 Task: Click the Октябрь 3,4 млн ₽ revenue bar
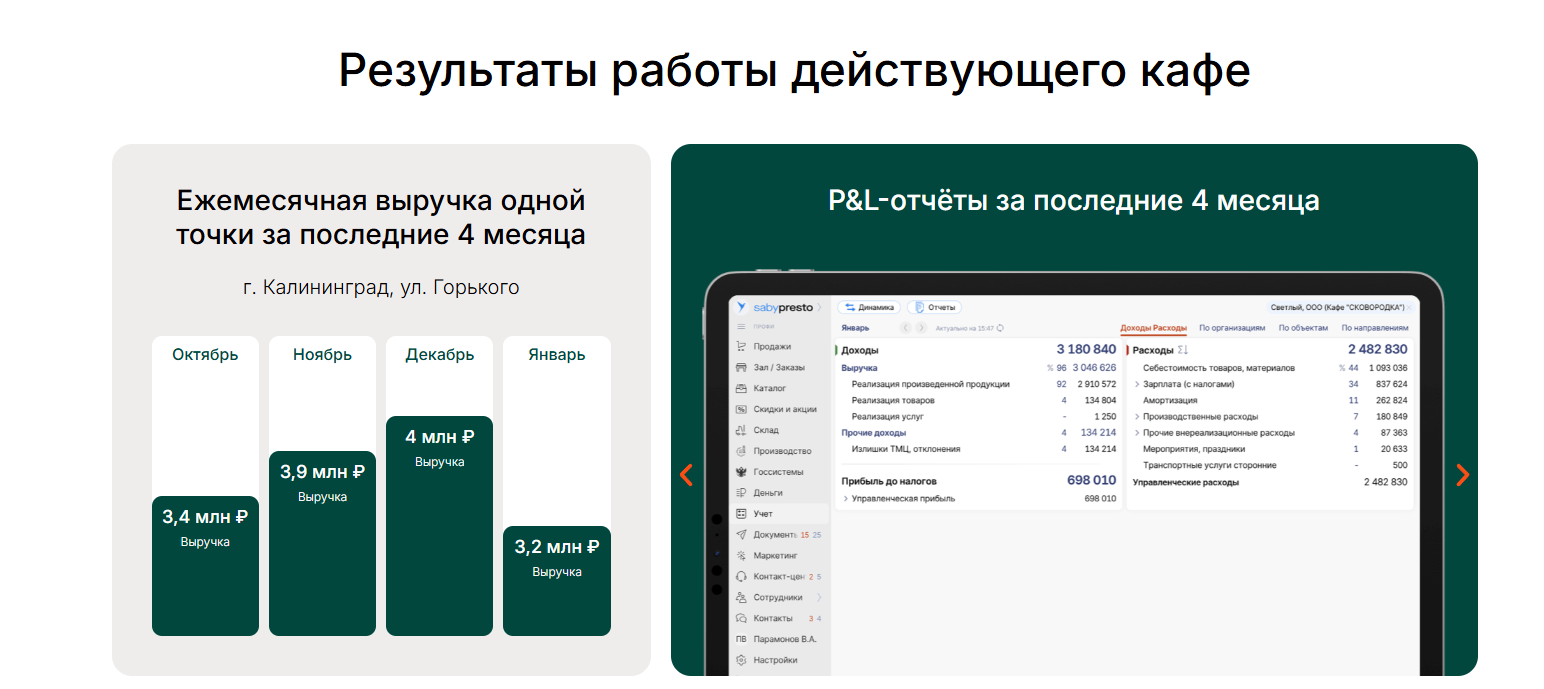coord(205,566)
